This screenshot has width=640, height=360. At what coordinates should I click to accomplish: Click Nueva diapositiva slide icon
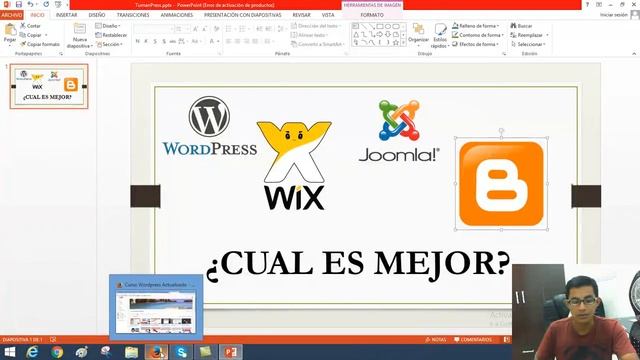tap(80, 29)
